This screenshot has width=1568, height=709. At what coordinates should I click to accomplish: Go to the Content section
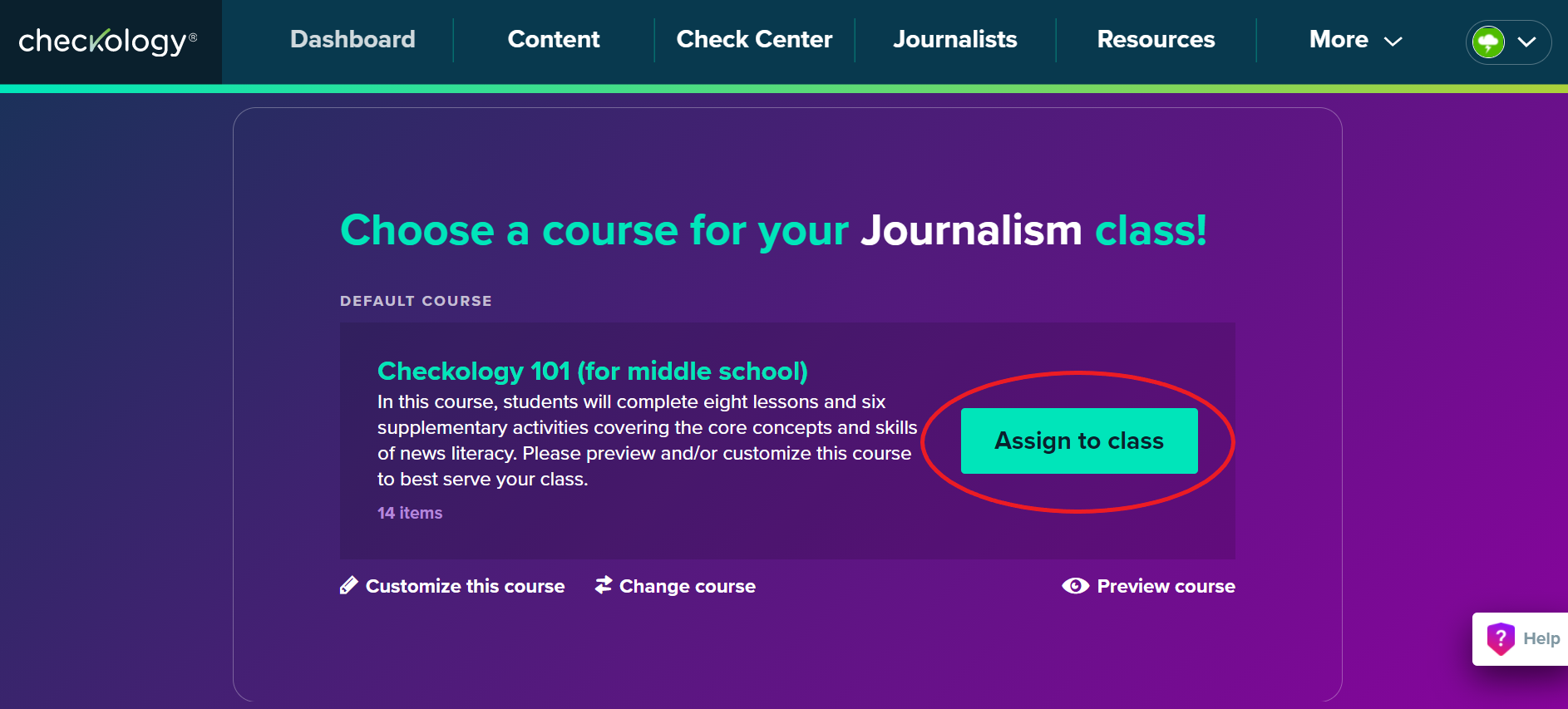pyautogui.click(x=554, y=39)
